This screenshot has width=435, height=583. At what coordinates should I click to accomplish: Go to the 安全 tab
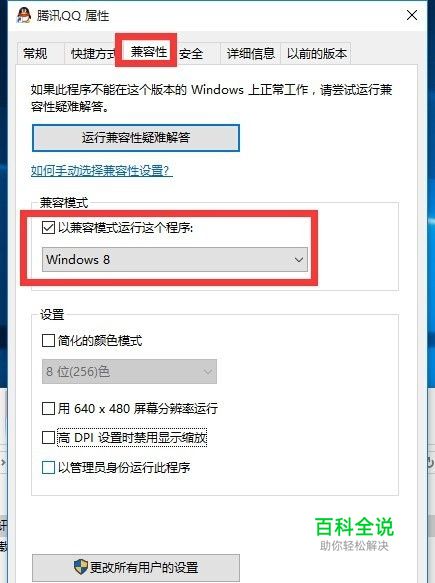pyautogui.click(x=191, y=54)
